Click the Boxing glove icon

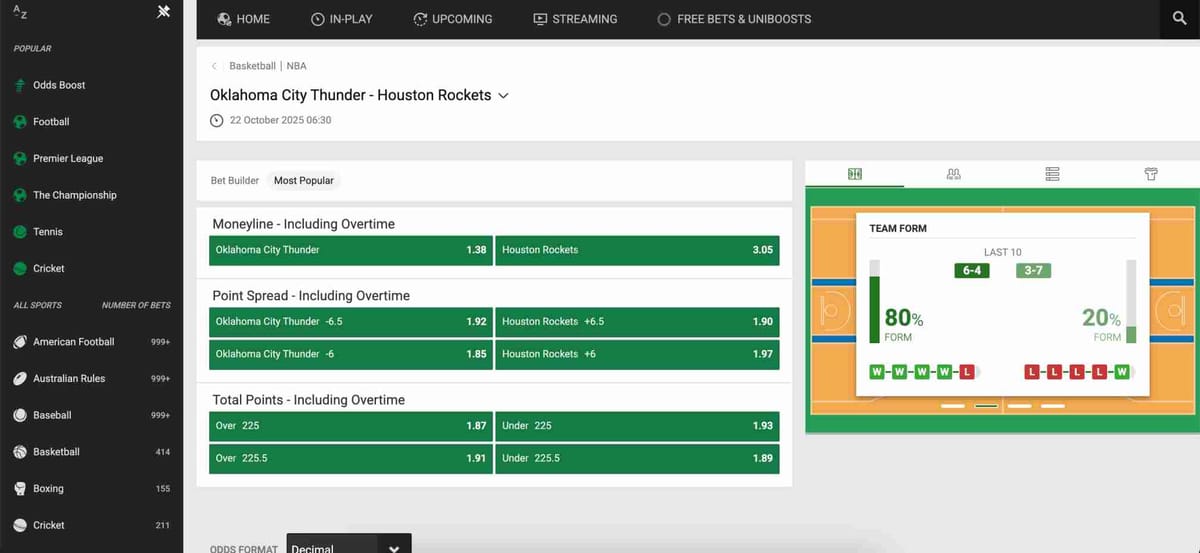click(x=20, y=489)
